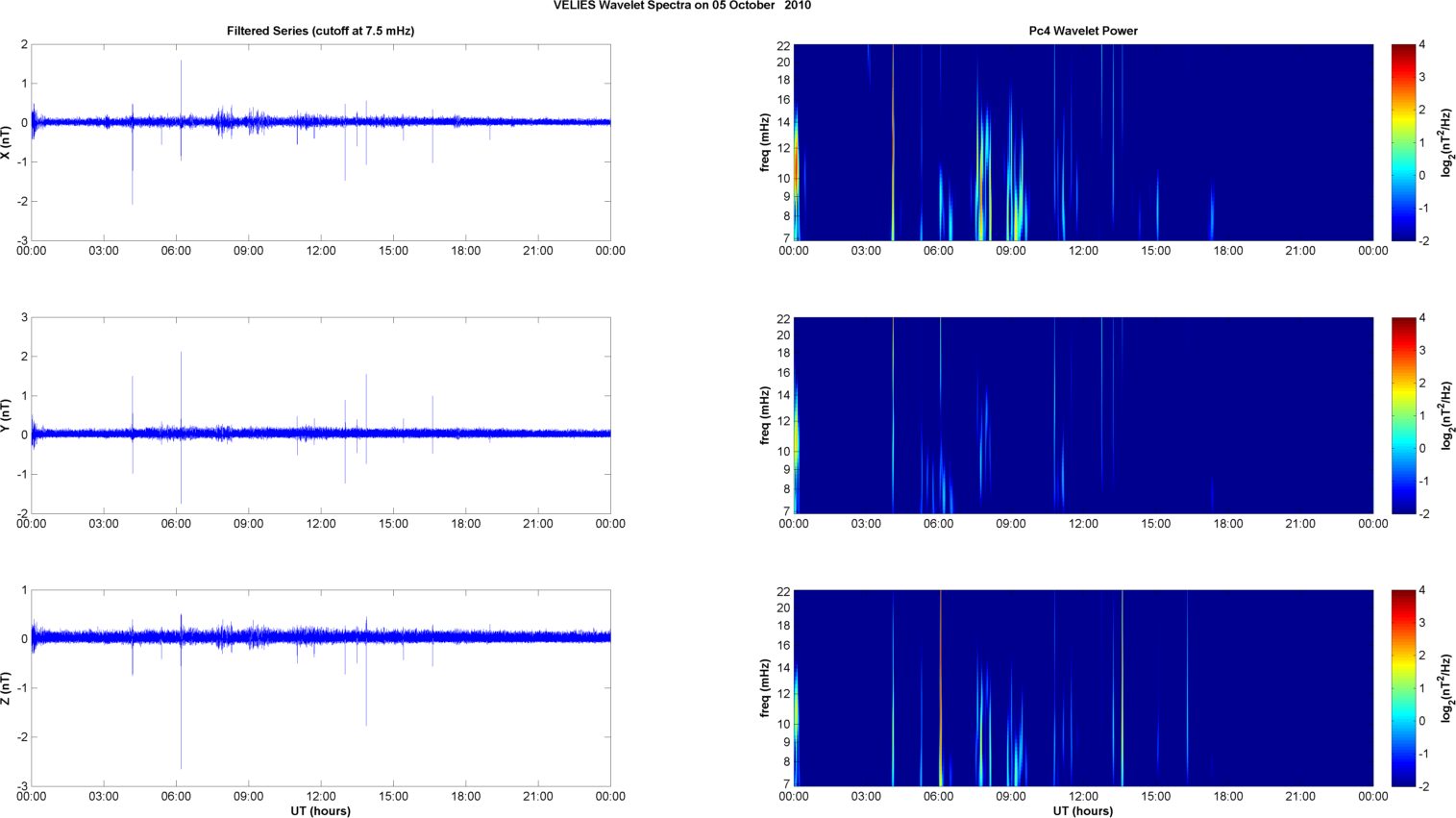This screenshot has width=1456, height=818.
Task: Click the red streak in bottom wavelet plot
Action: (x=940, y=673)
